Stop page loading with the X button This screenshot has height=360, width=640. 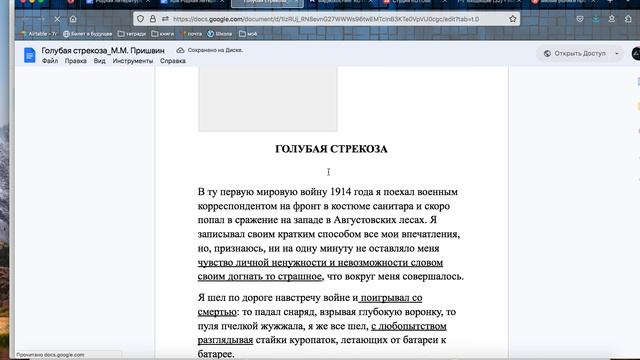pyautogui.click(x=57, y=19)
